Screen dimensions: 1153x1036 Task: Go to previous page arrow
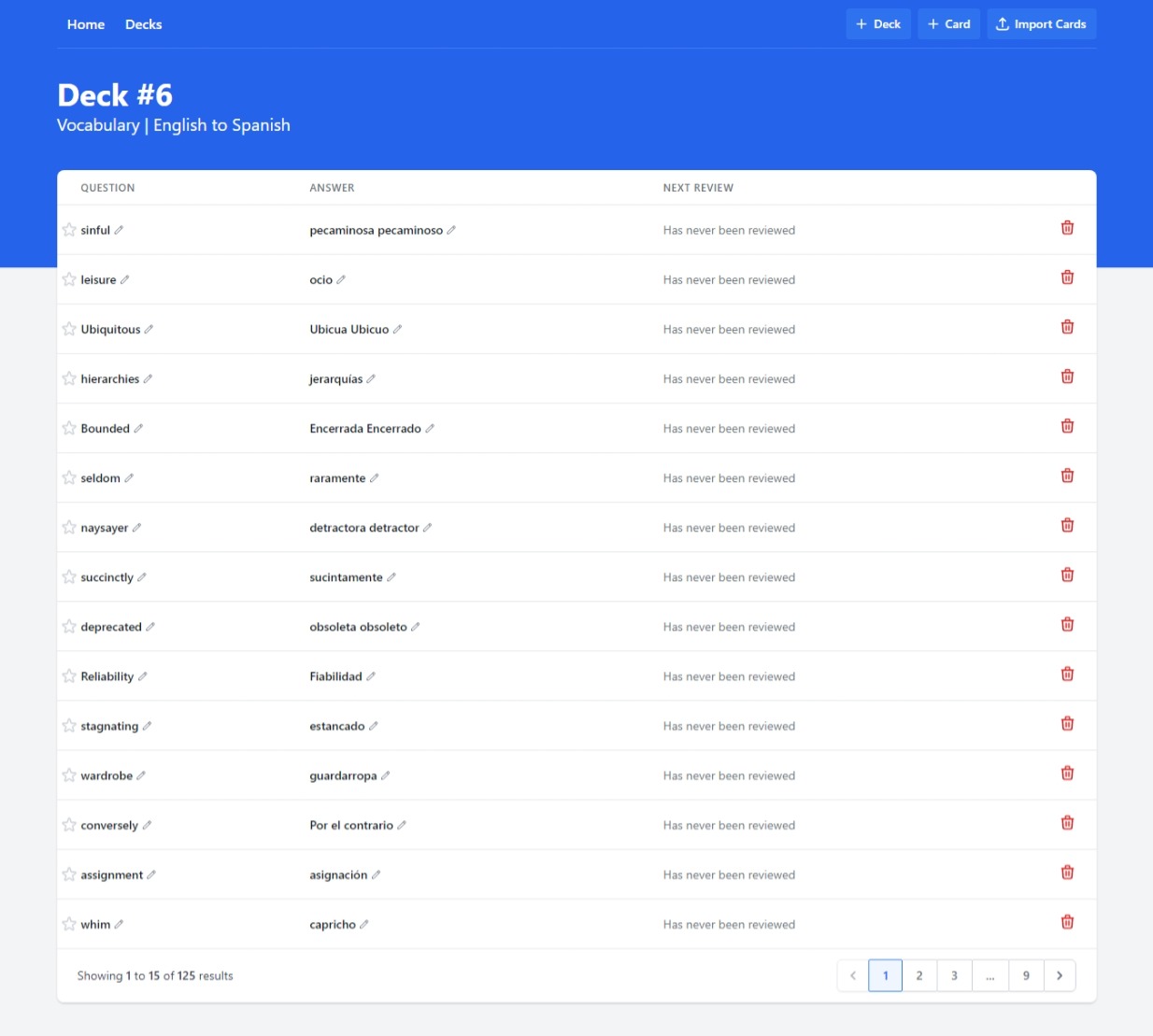point(853,975)
